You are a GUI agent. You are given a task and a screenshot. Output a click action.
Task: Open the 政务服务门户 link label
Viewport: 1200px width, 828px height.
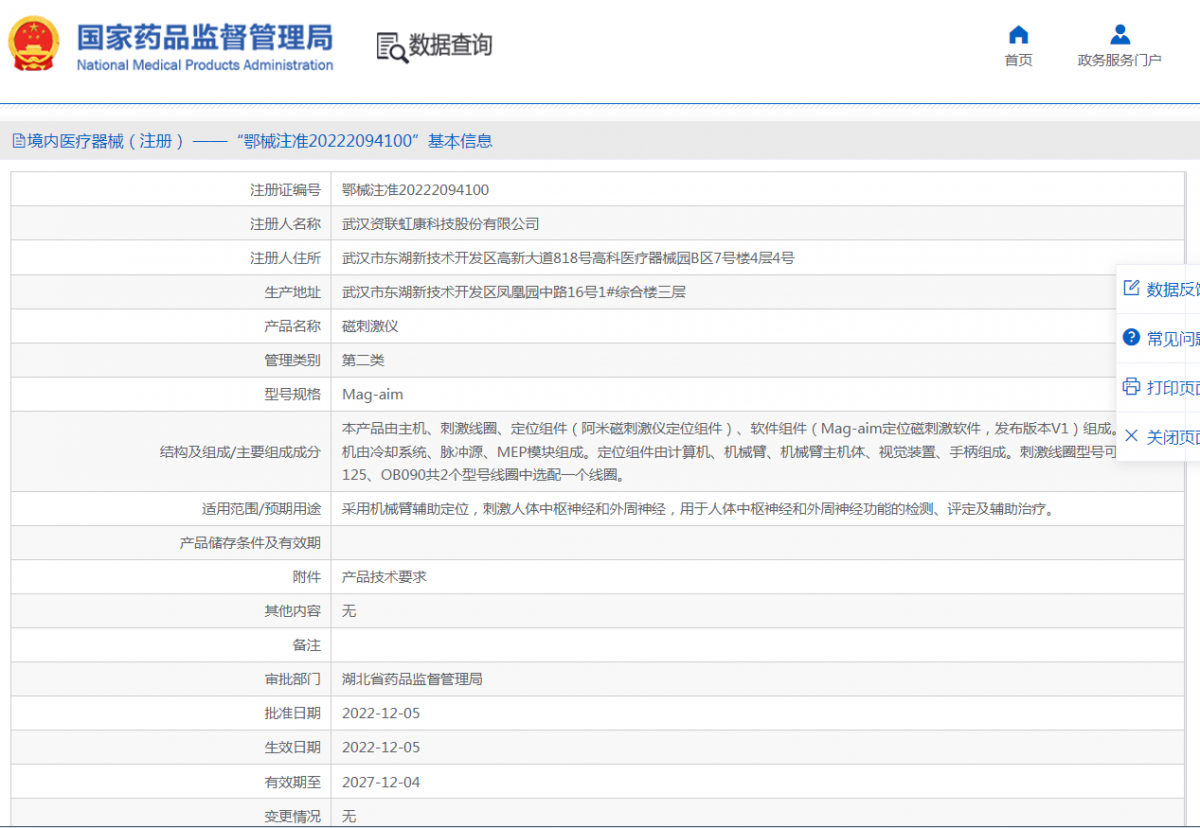[x=1119, y=60]
